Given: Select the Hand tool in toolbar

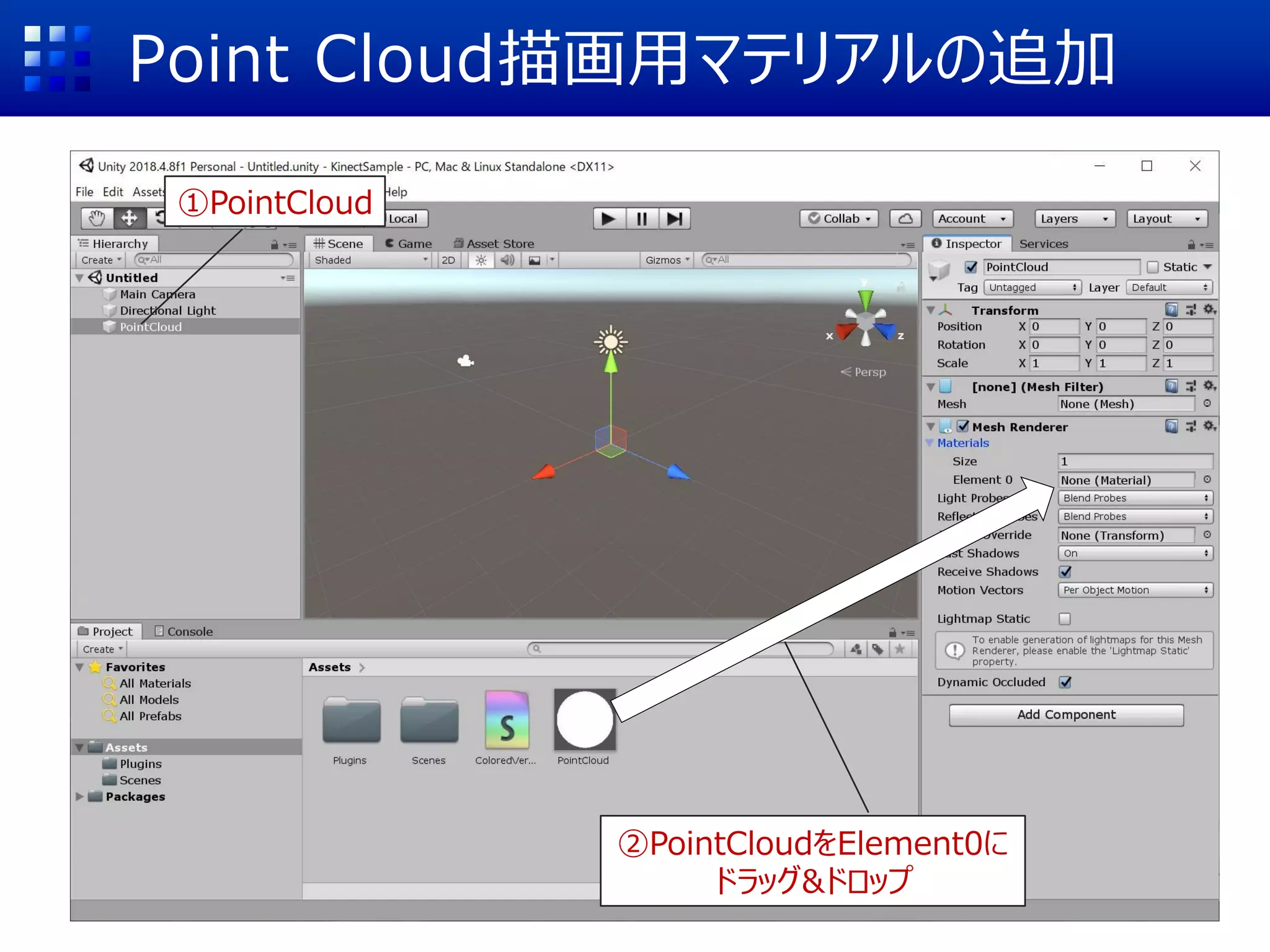Looking at the screenshot, I should click(97, 218).
